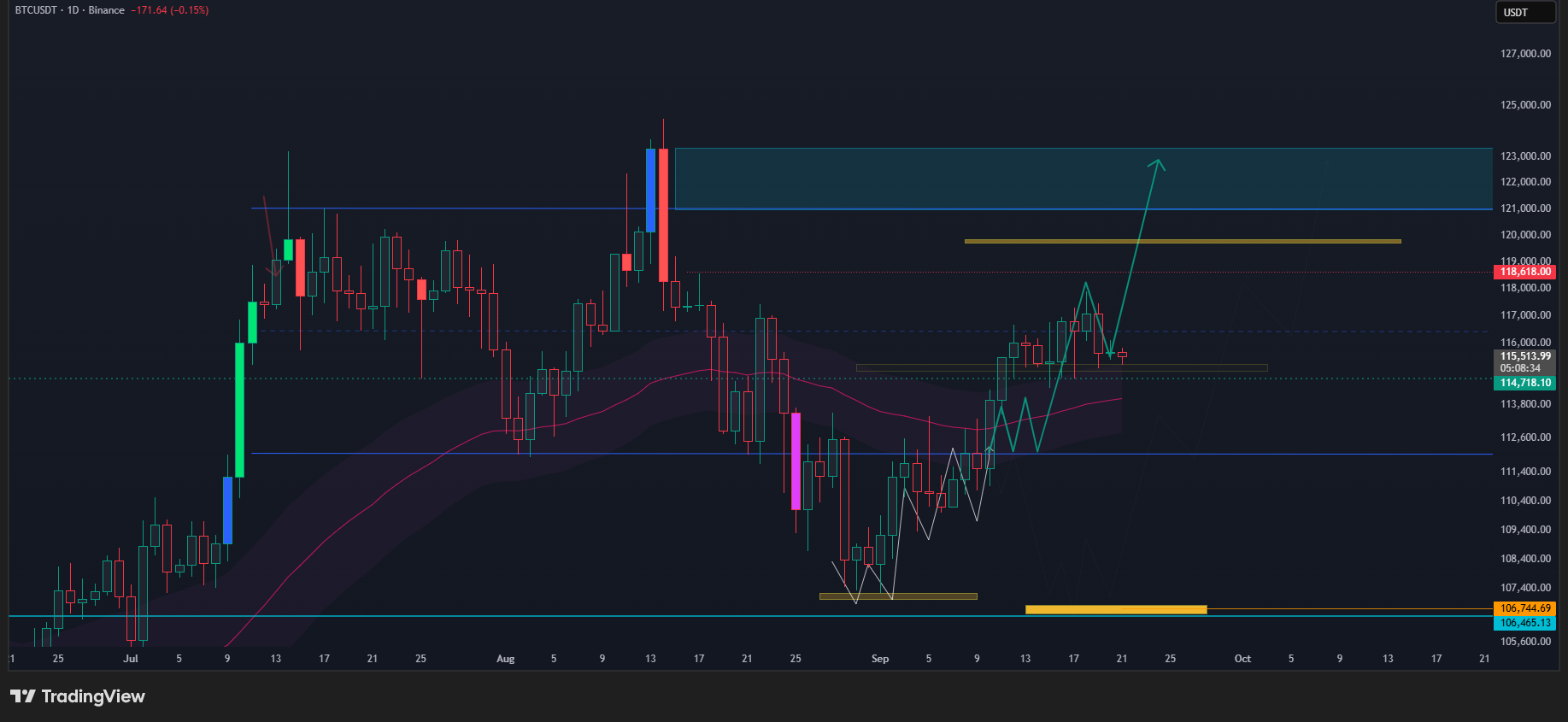The height and width of the screenshot is (722, 1568).
Task: Select the teal shaded supply zone rectangle
Action: point(1084,179)
